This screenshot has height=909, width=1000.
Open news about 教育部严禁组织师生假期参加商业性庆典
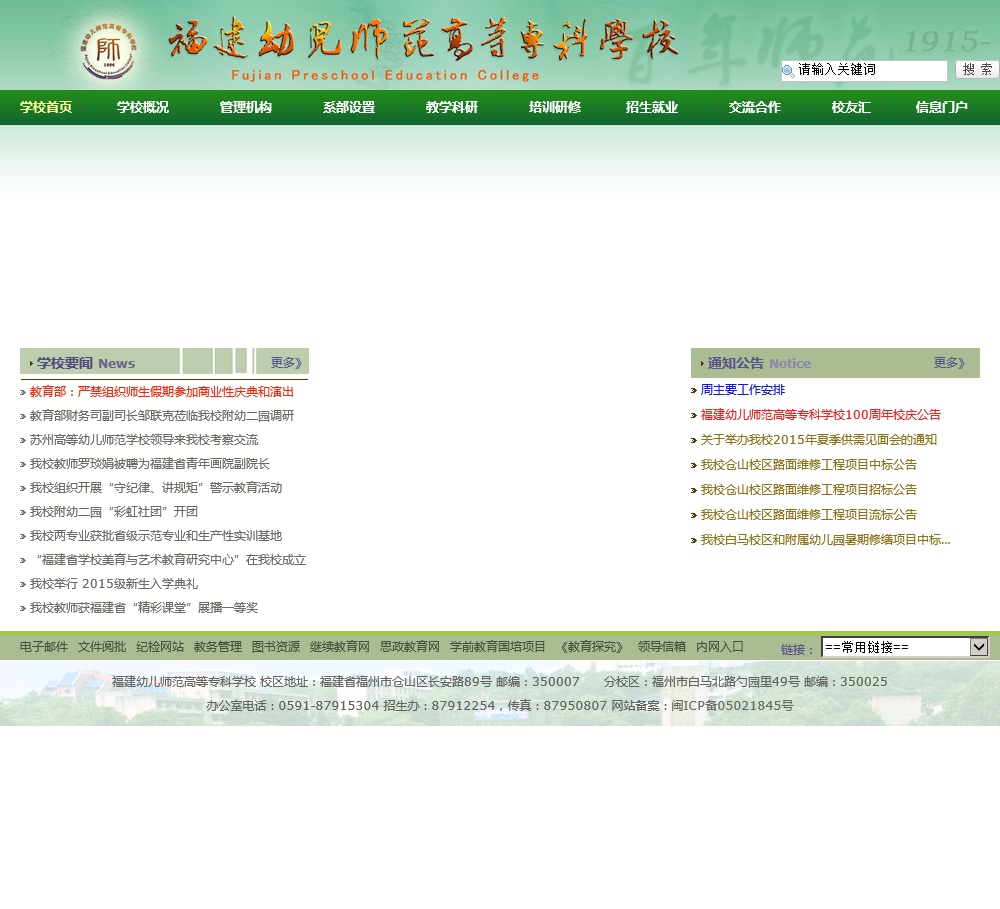[x=162, y=392]
